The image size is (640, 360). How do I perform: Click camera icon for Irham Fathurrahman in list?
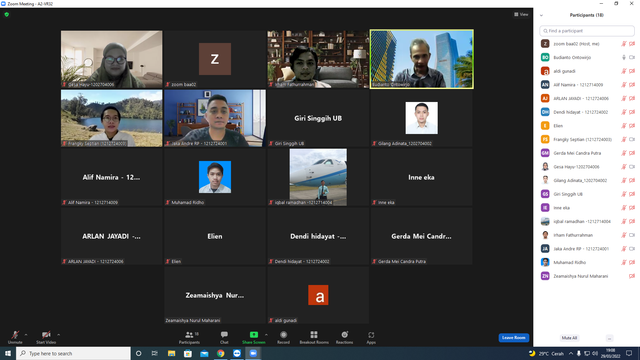pyautogui.click(x=632, y=235)
